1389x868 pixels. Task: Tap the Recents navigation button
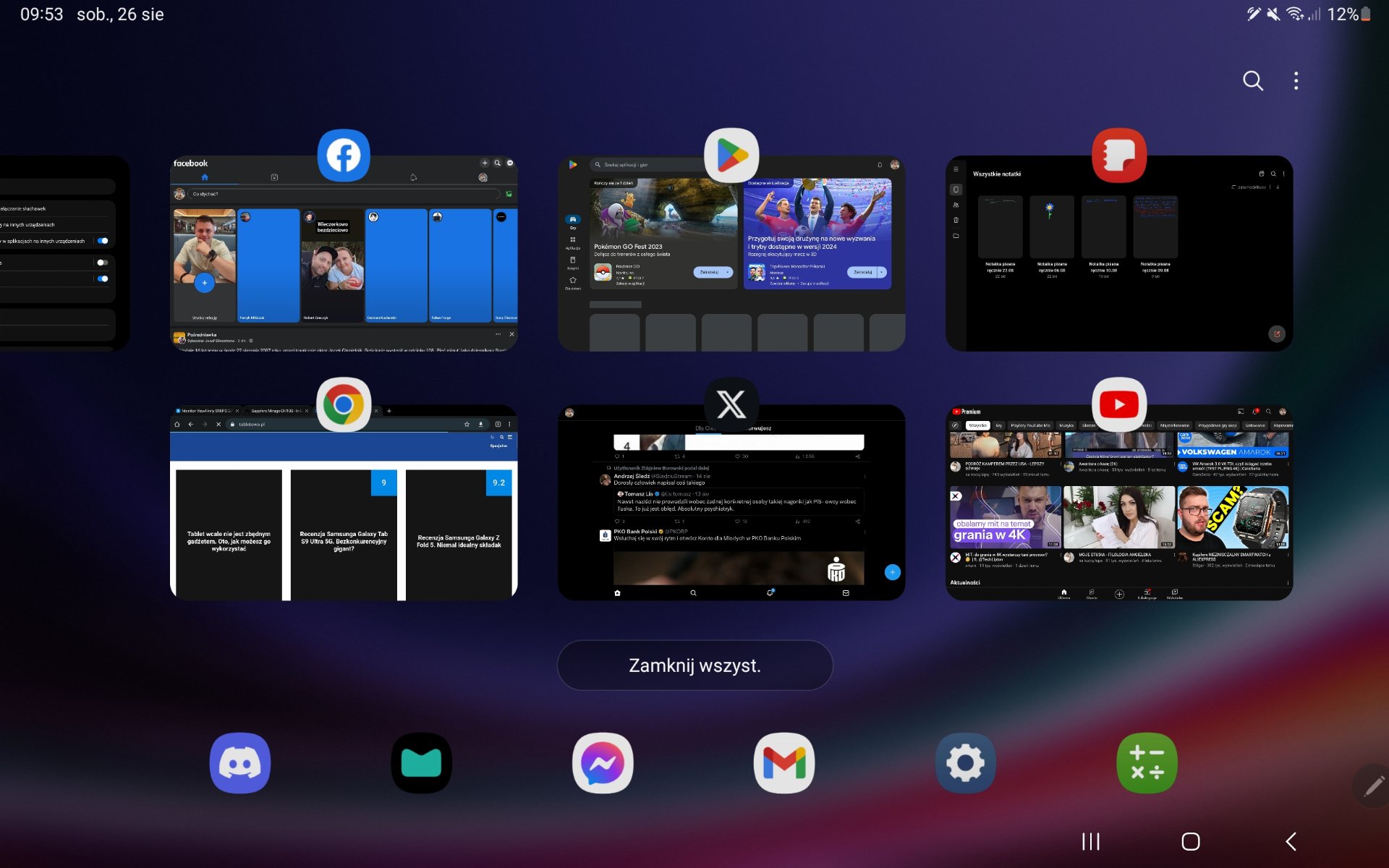[x=1090, y=841]
